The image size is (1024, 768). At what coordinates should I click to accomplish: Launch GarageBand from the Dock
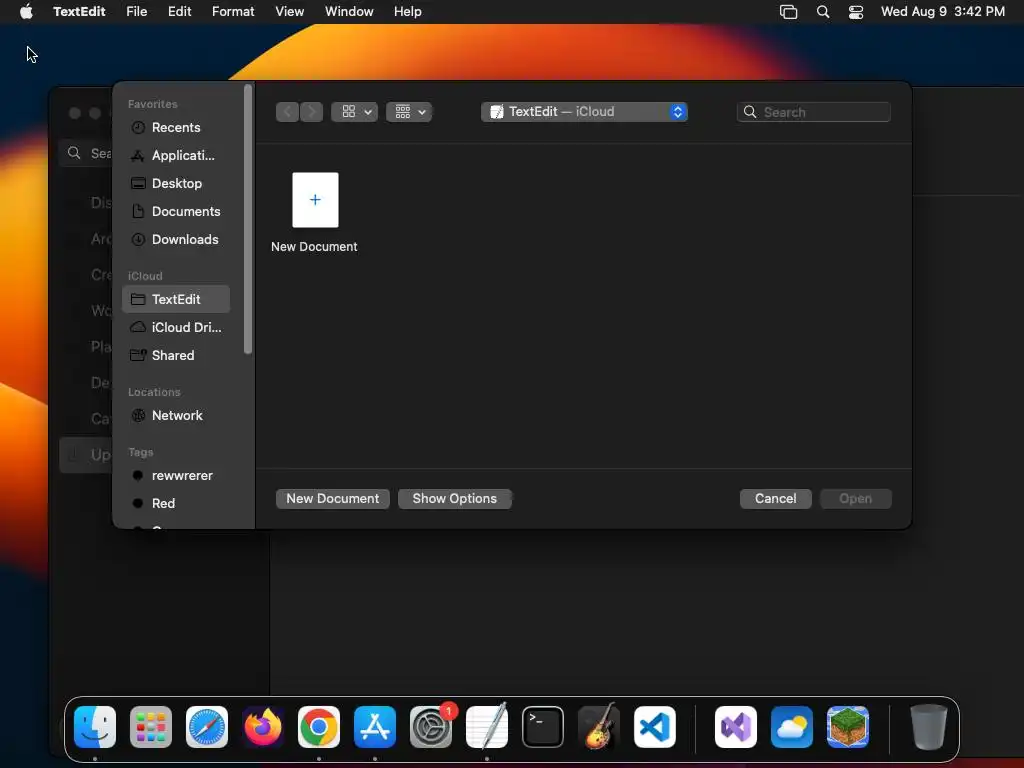[599, 727]
